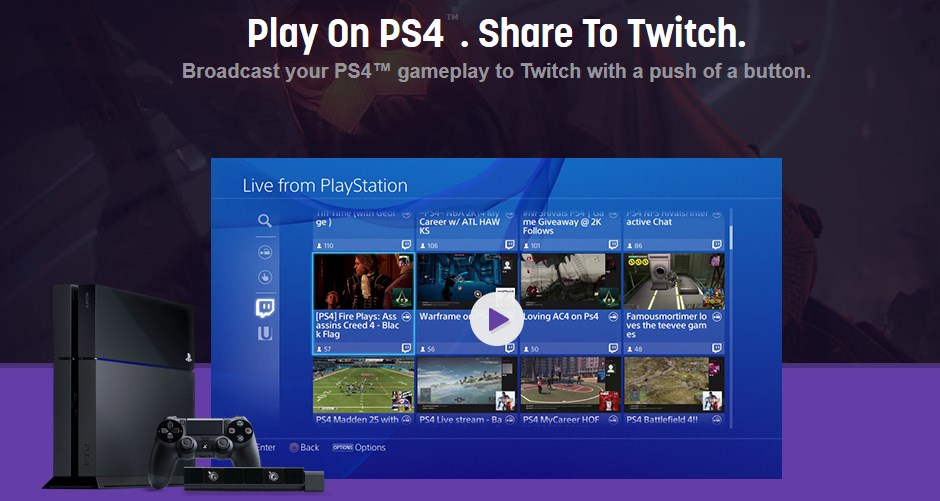Open the Warframe stream thumbnail

click(467, 281)
